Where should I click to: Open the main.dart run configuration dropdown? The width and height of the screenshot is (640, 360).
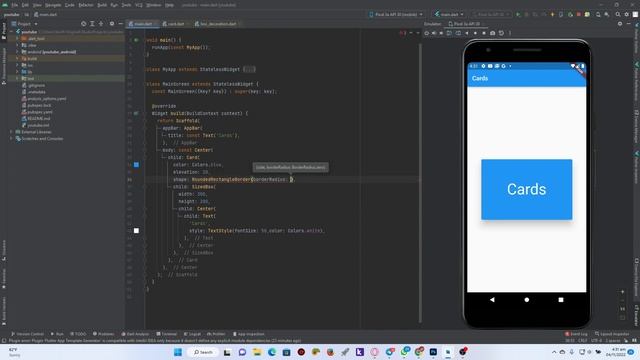point(449,14)
